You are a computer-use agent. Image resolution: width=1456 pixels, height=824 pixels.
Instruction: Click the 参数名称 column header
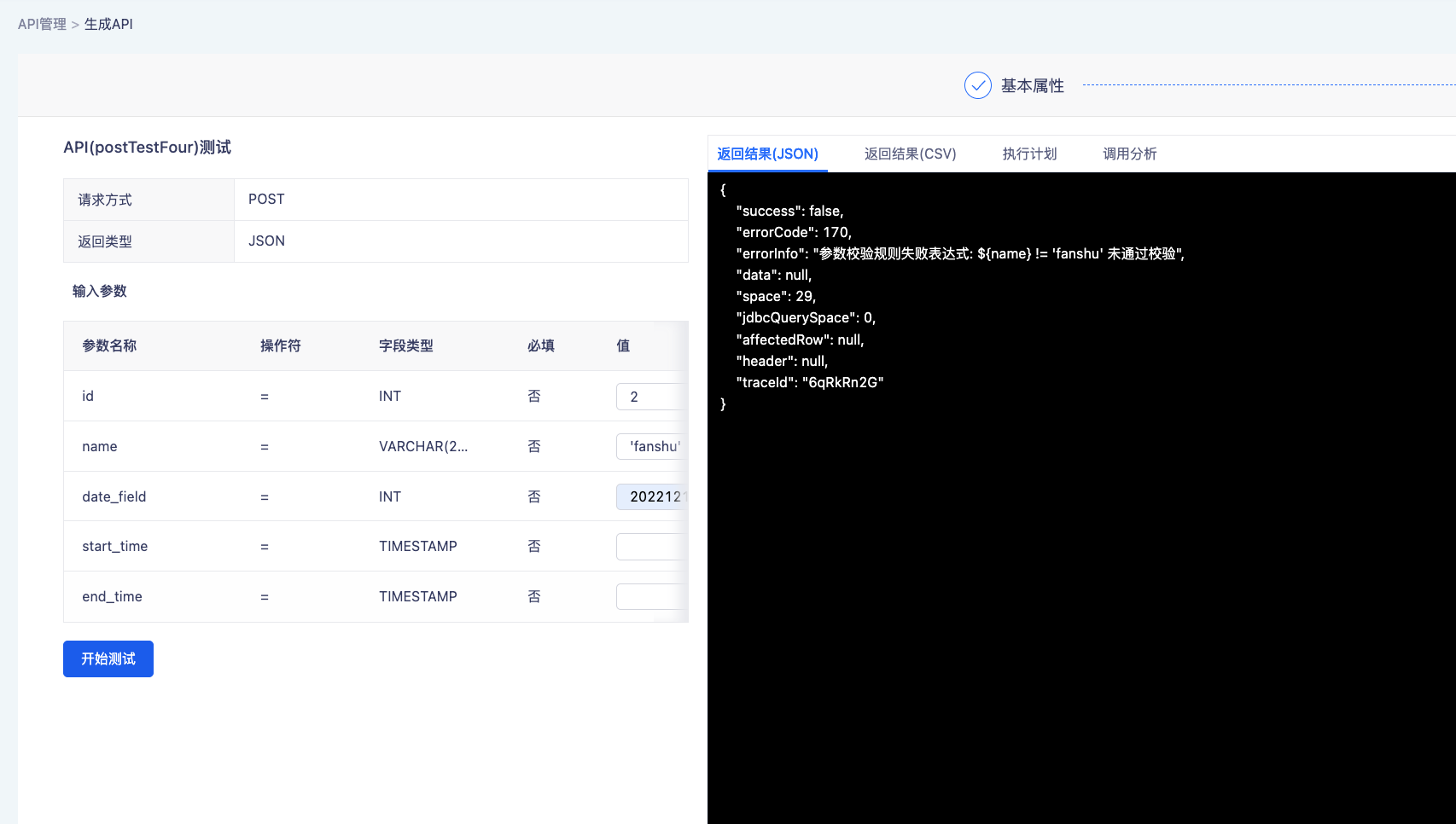point(109,345)
